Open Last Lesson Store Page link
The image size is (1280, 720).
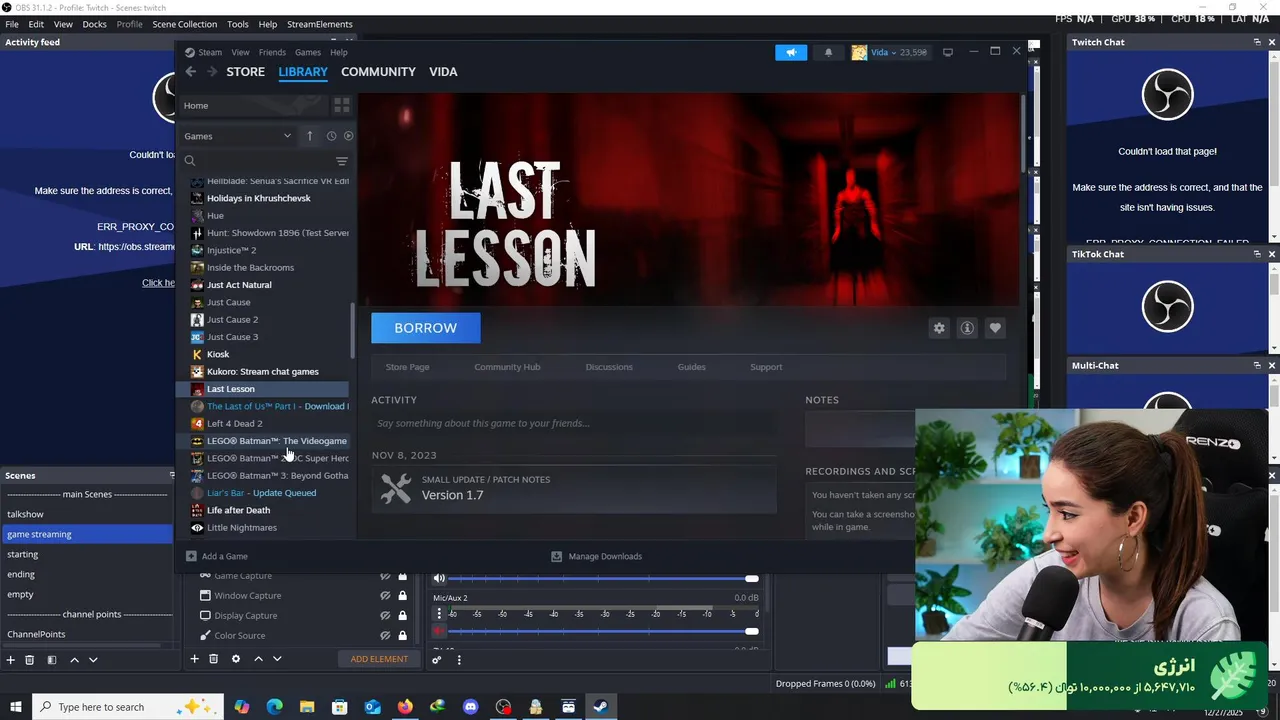tap(407, 367)
